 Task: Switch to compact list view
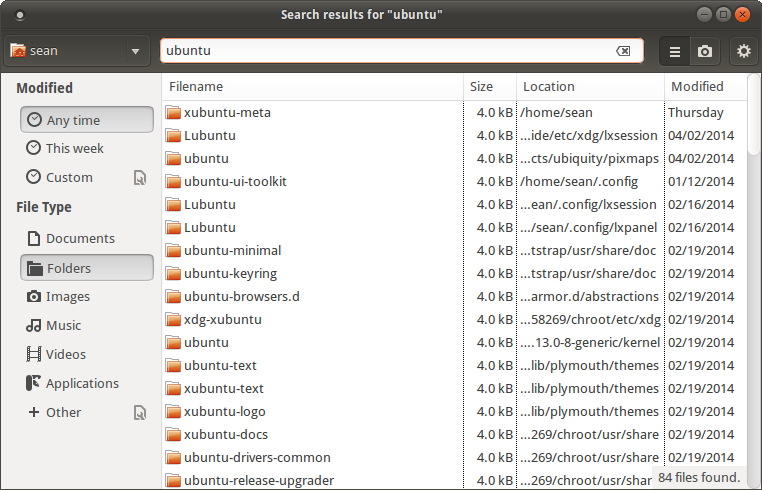[x=675, y=51]
